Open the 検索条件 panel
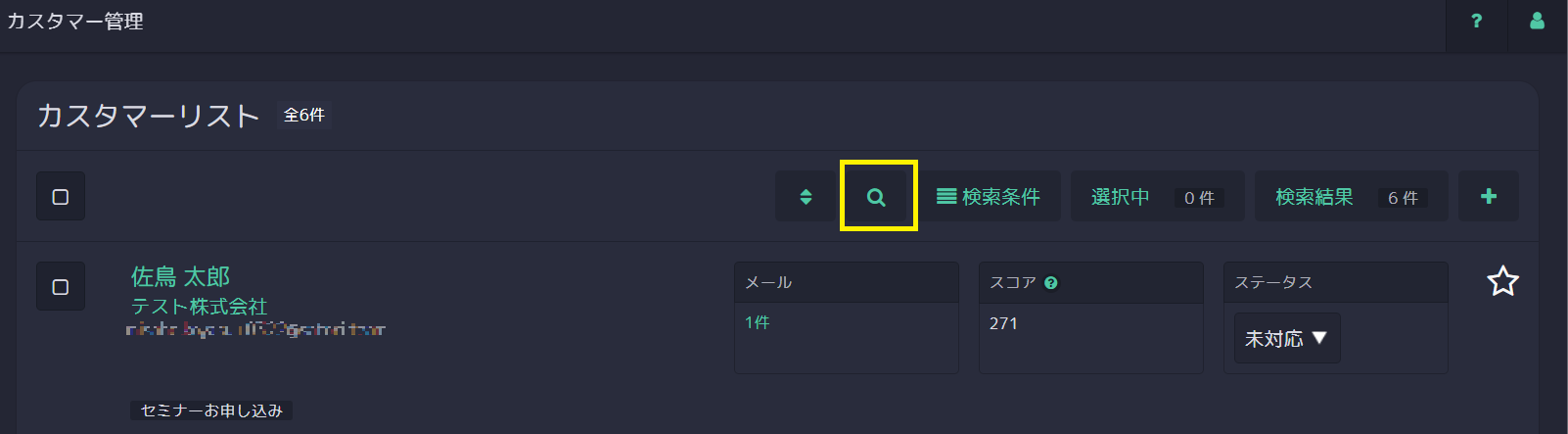The height and width of the screenshot is (434, 1568). click(x=988, y=196)
